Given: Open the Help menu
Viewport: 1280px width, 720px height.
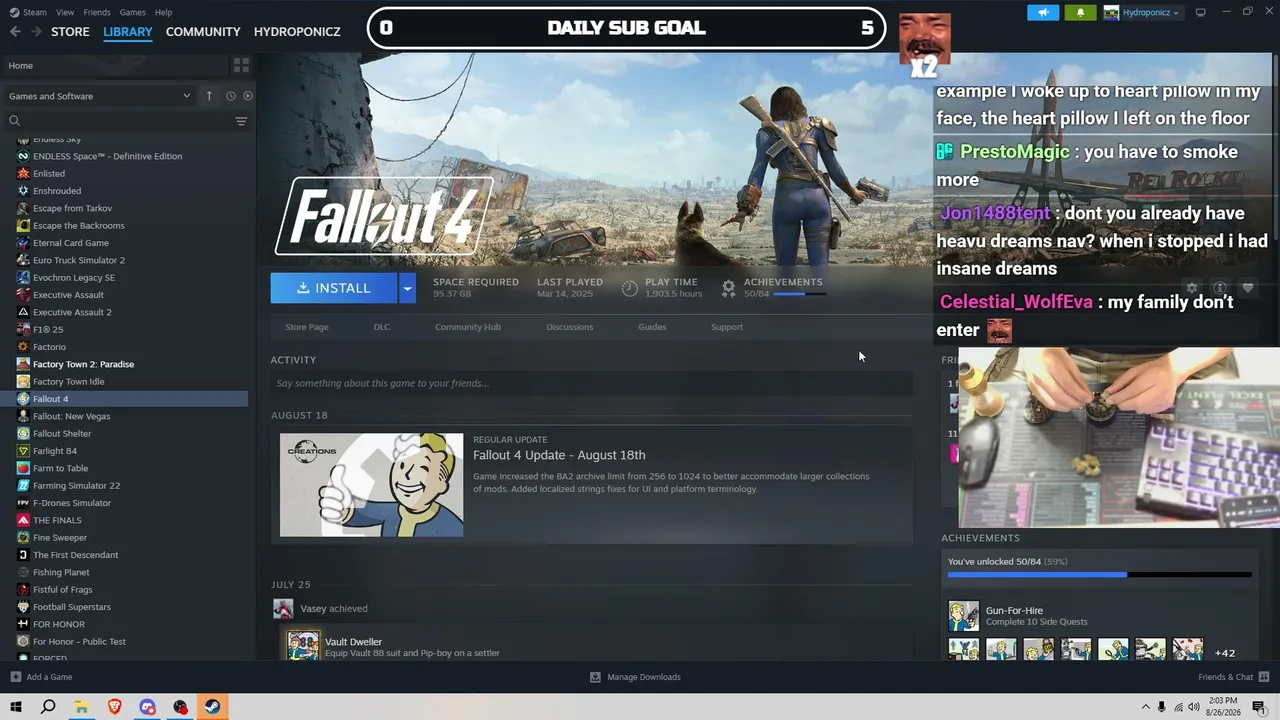Looking at the screenshot, I should coord(163,12).
